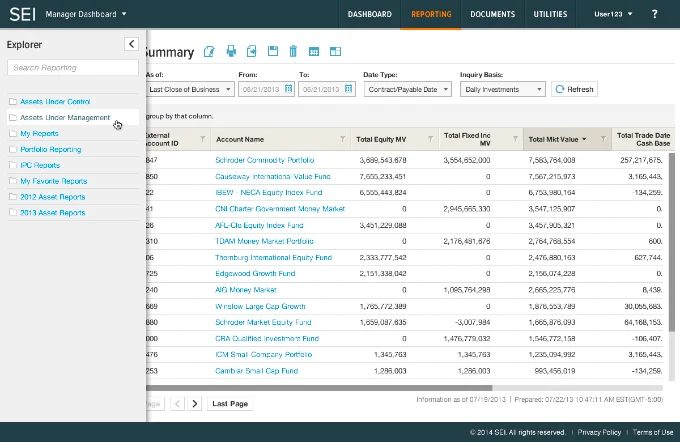Open the Date Type dropdown

point(408,89)
